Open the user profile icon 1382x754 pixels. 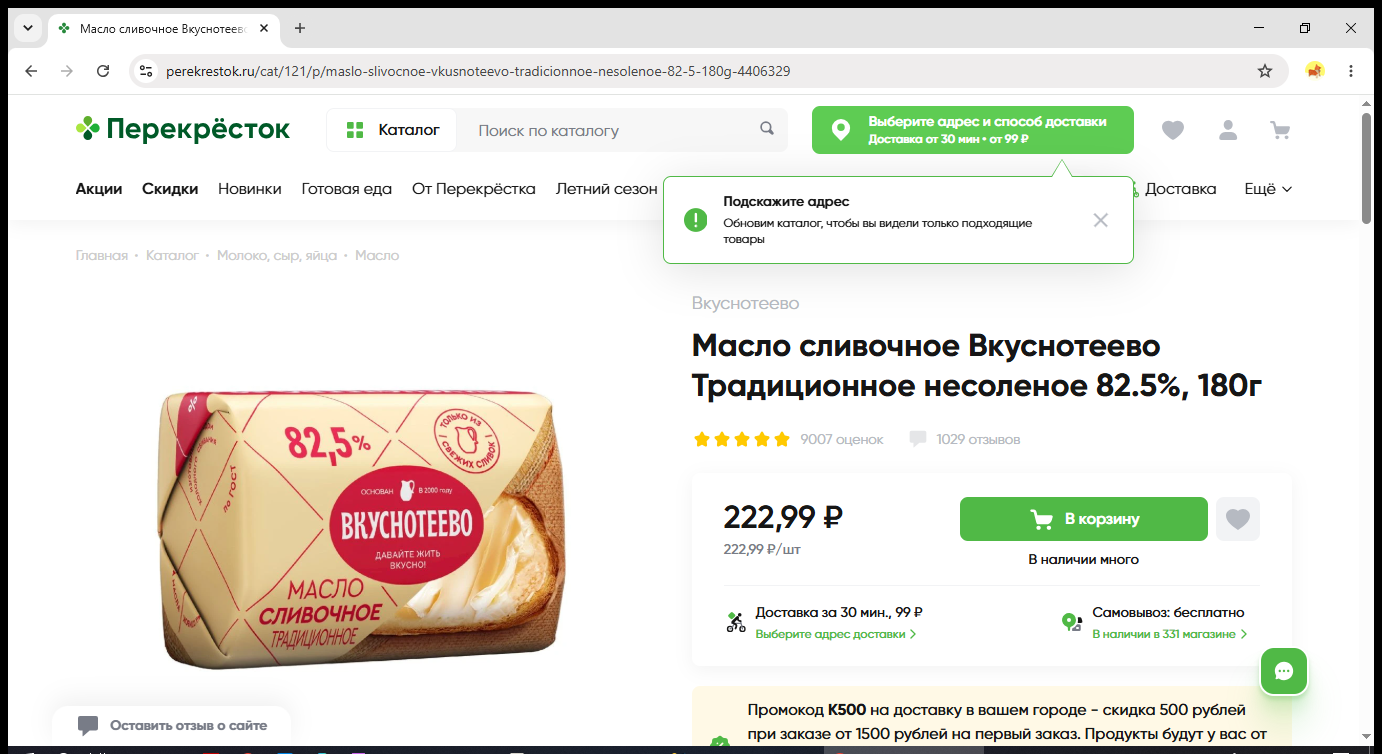1228,130
